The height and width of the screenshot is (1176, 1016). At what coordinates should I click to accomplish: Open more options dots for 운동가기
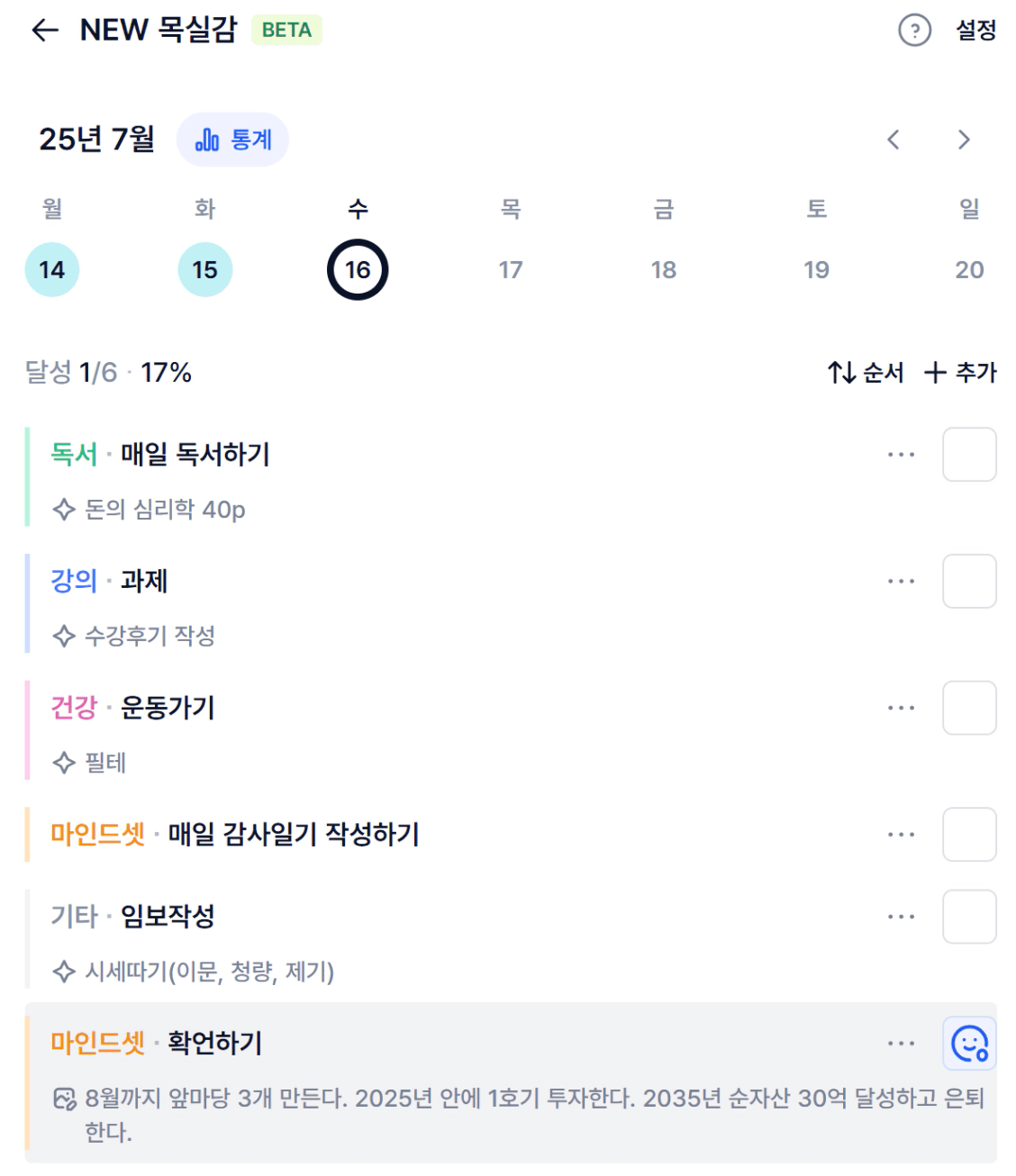click(901, 708)
